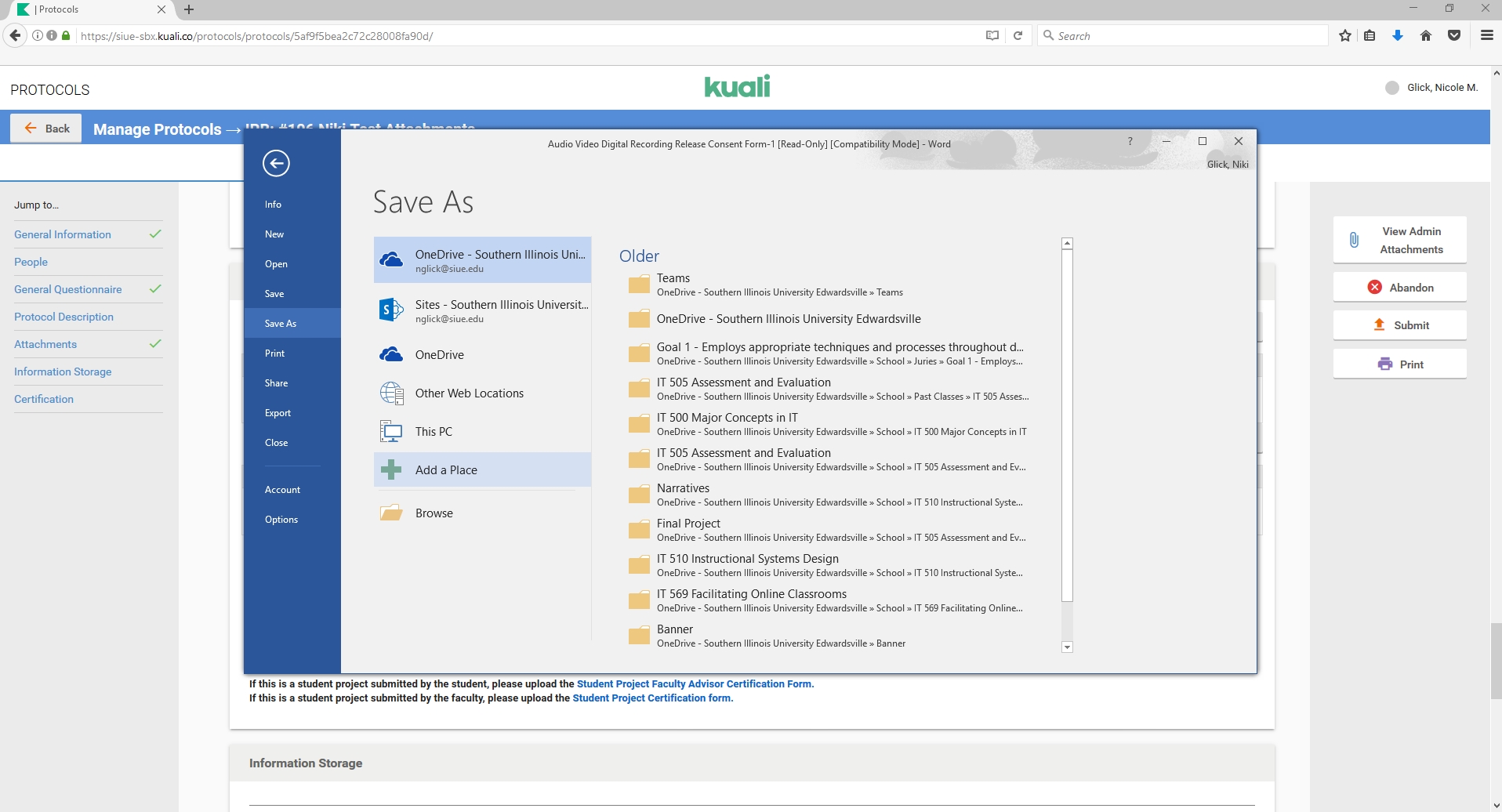Click the Word backstage back arrow
The height and width of the screenshot is (812, 1502).
coord(276,163)
